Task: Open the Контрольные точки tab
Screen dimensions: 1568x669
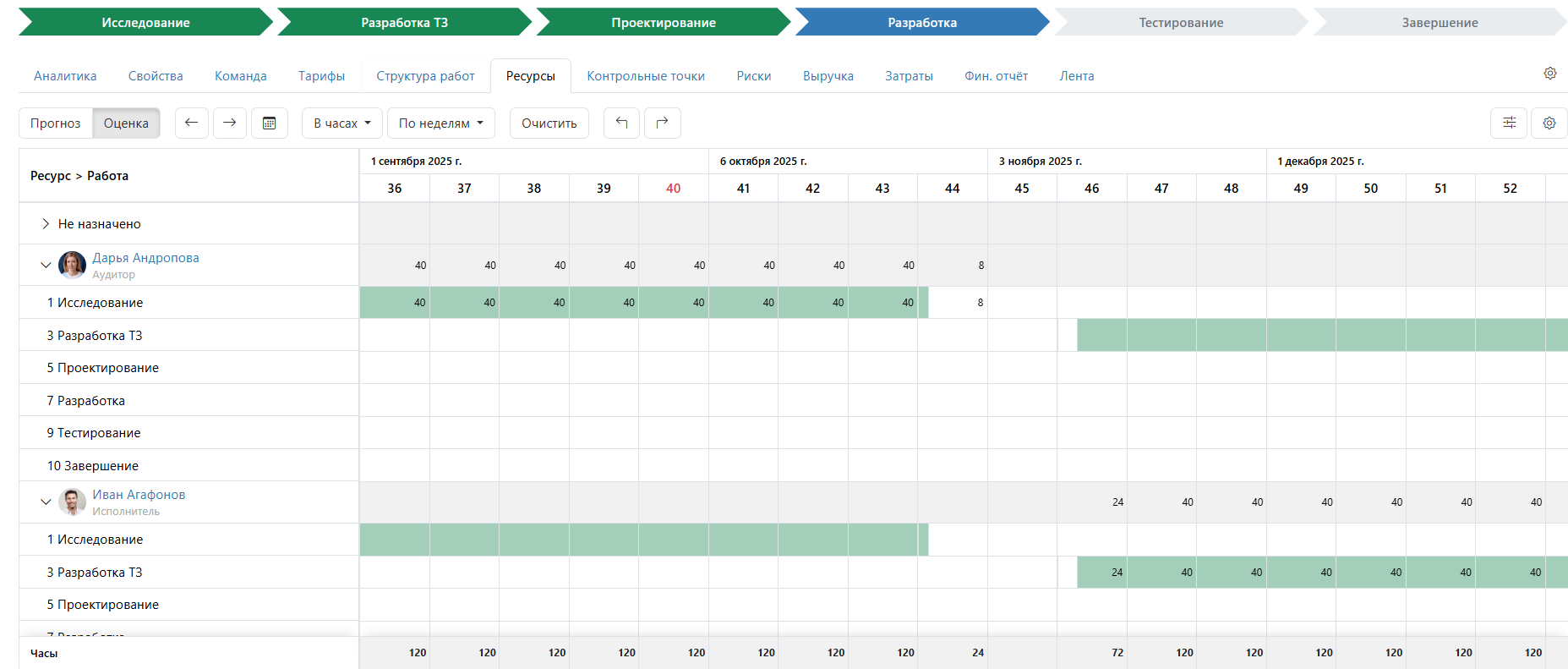Action: coord(645,76)
